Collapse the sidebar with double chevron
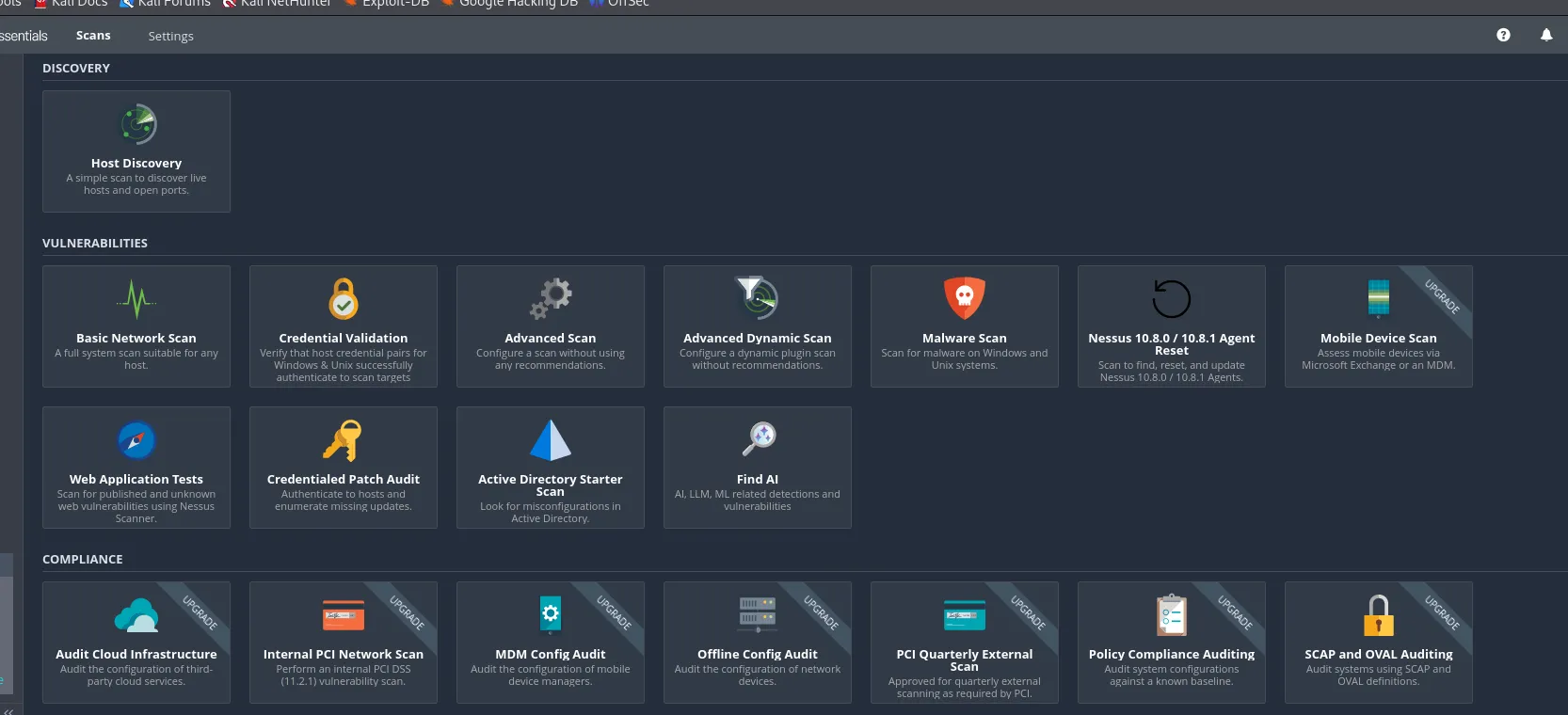This screenshot has height=715, width=1568. 8,710
